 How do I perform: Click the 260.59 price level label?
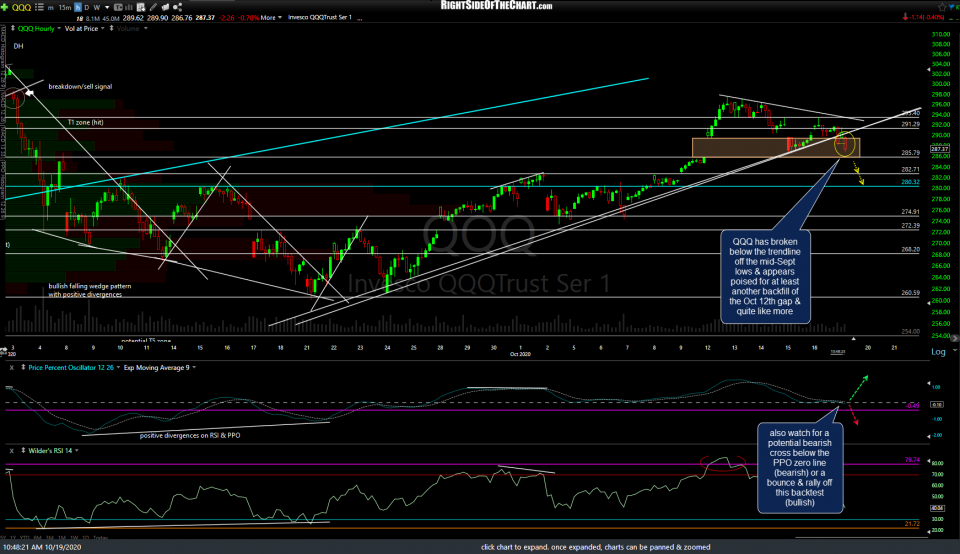coord(910,293)
